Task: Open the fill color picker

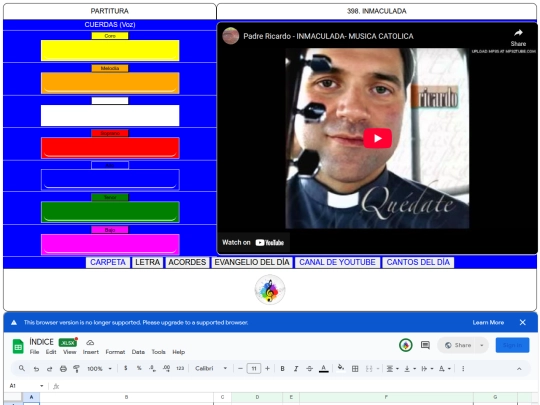Action: [341, 368]
